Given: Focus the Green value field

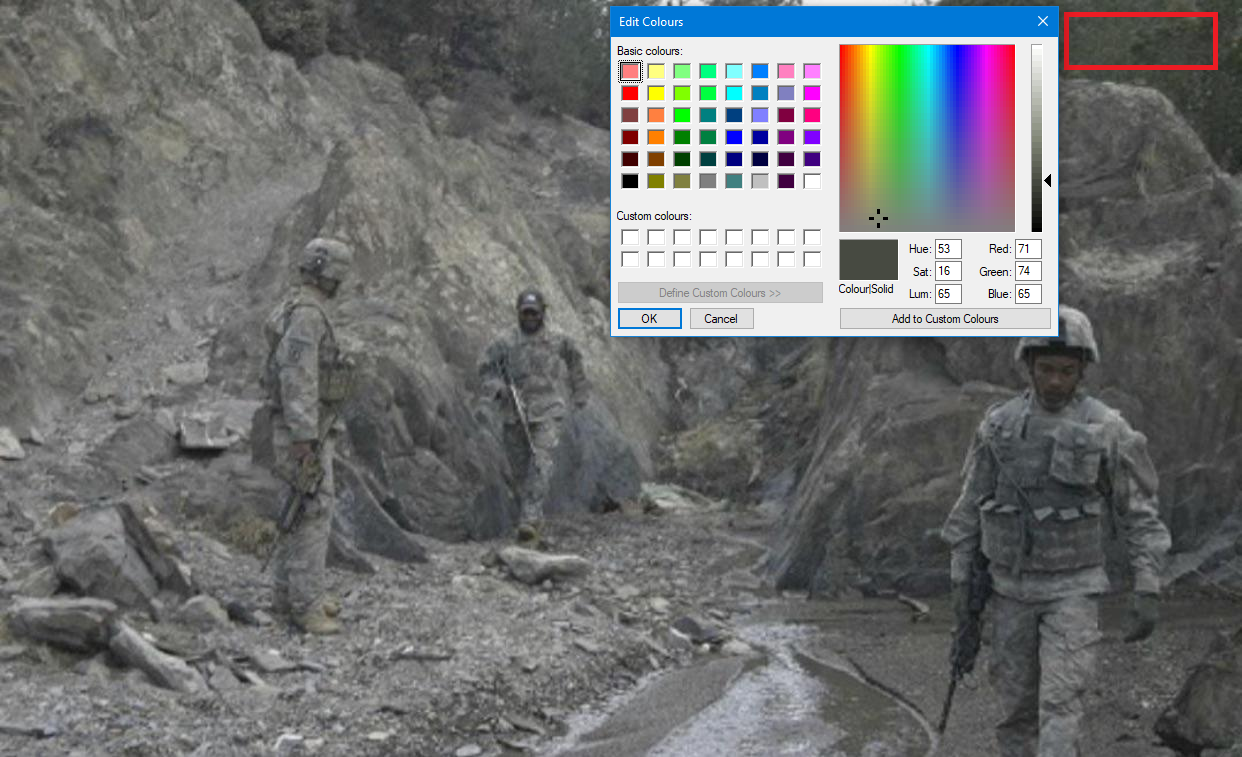Looking at the screenshot, I should click(1028, 271).
